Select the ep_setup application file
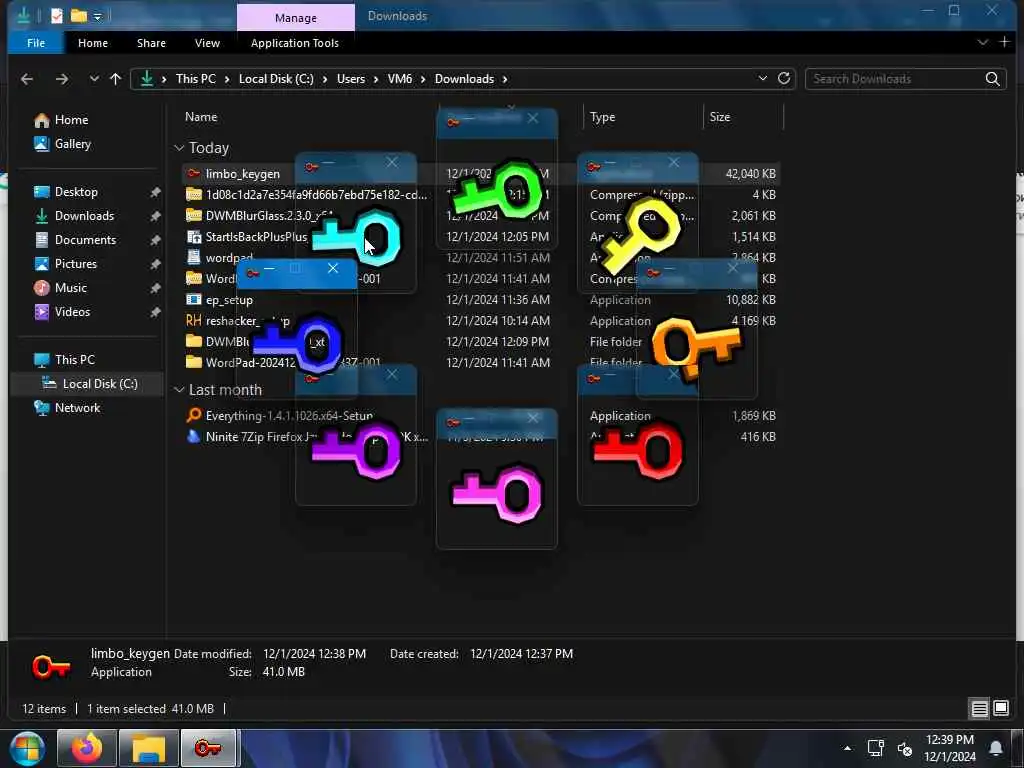Viewport: 1024px width, 768px height. click(x=229, y=300)
